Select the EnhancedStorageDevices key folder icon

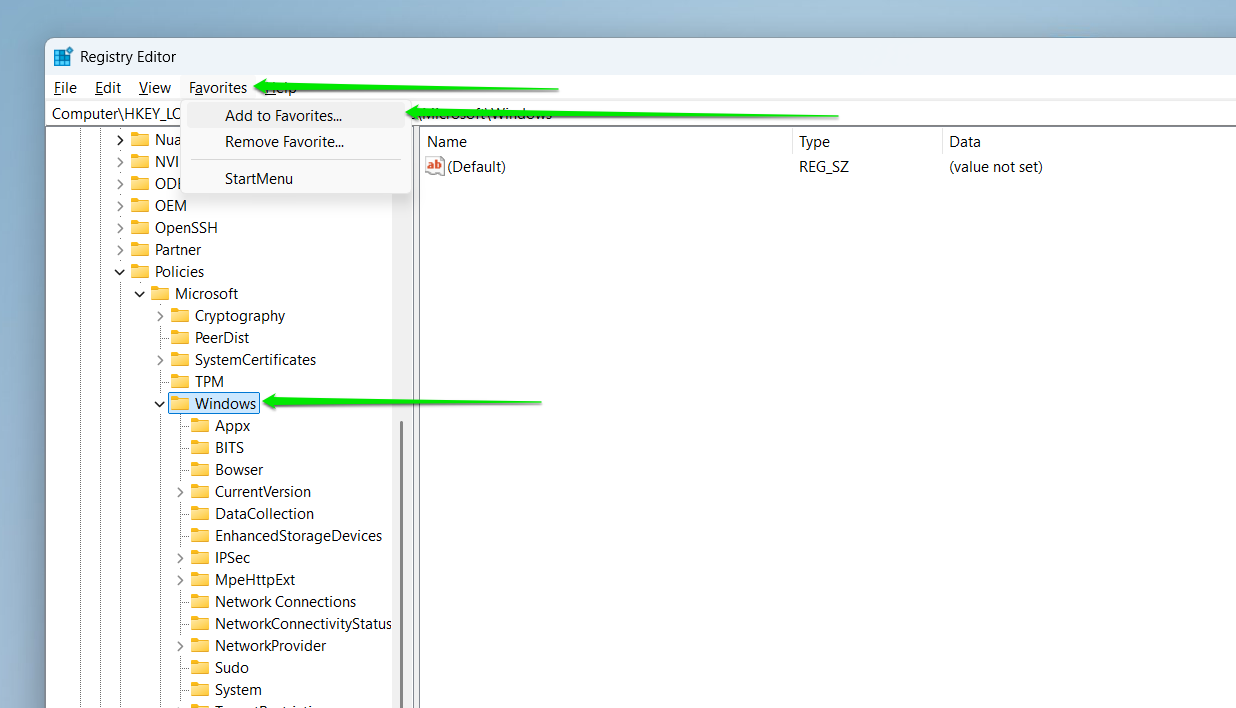200,536
